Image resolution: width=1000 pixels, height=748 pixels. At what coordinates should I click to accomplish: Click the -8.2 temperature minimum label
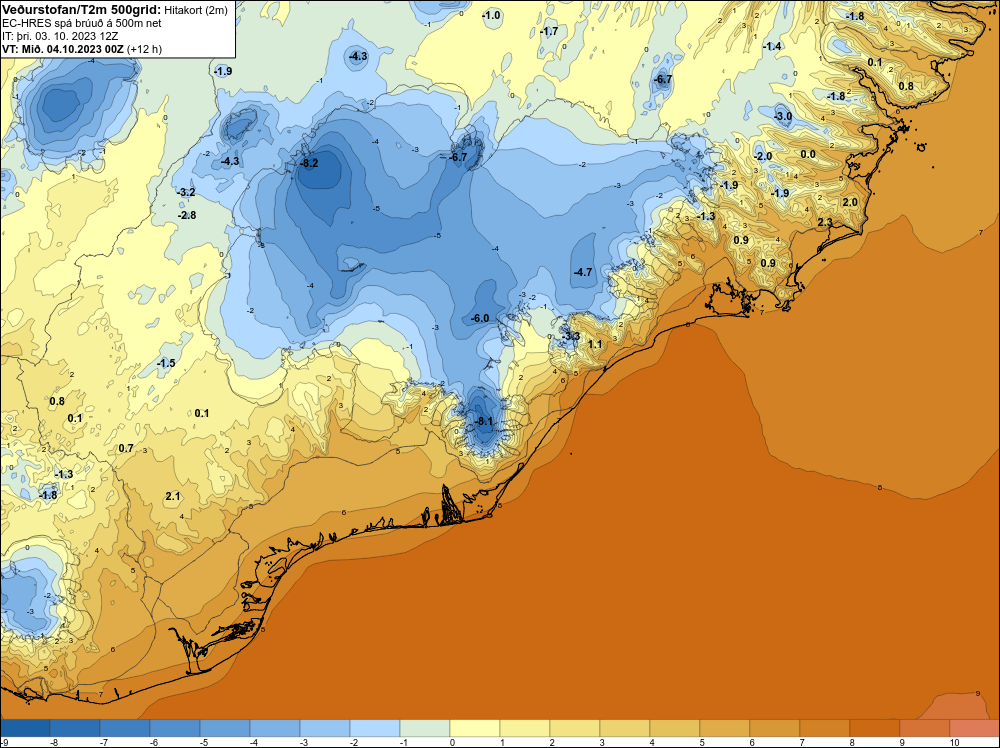pos(309,163)
